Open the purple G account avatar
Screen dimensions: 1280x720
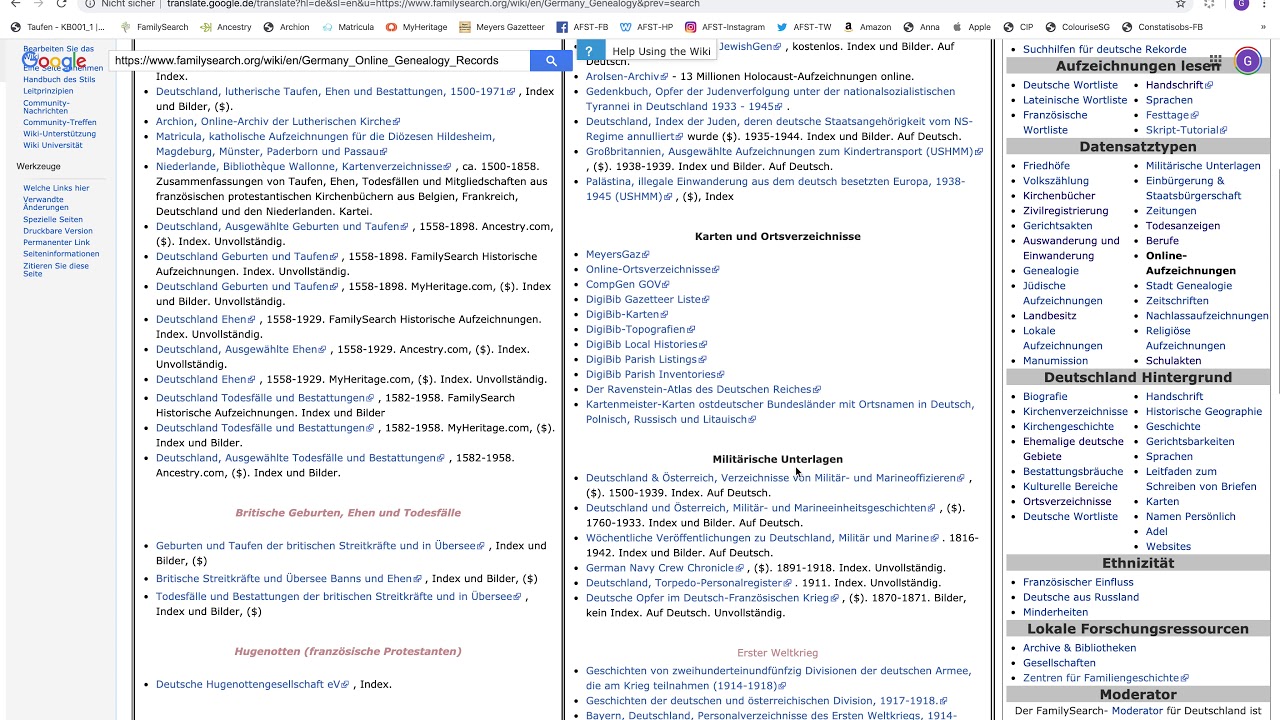click(x=1247, y=61)
